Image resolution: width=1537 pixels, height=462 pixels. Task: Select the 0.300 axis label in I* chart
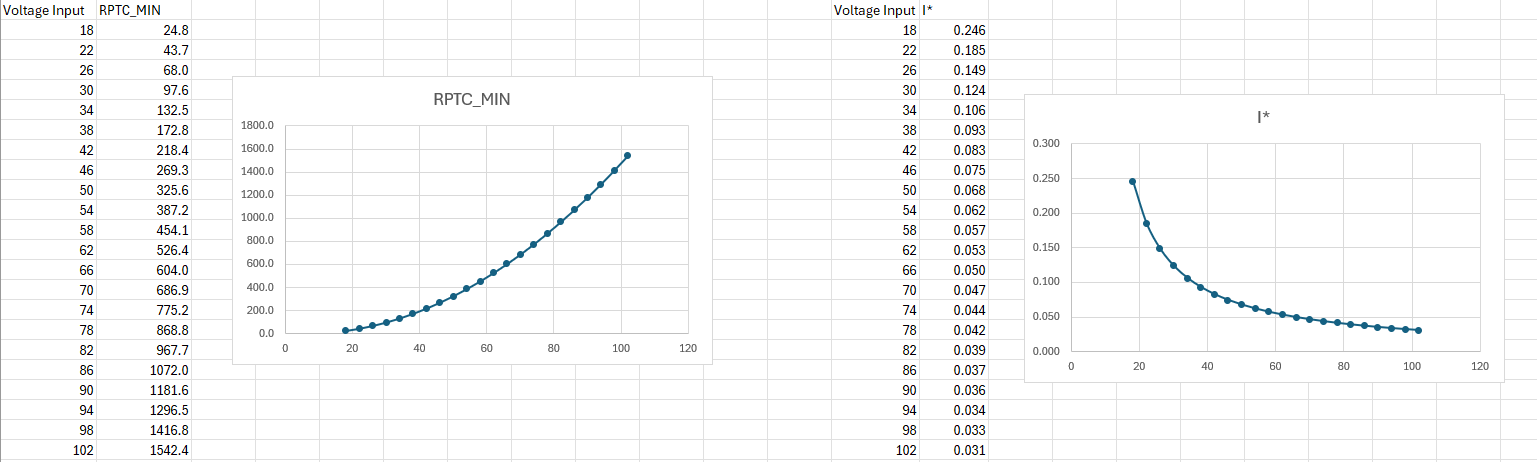[1044, 144]
